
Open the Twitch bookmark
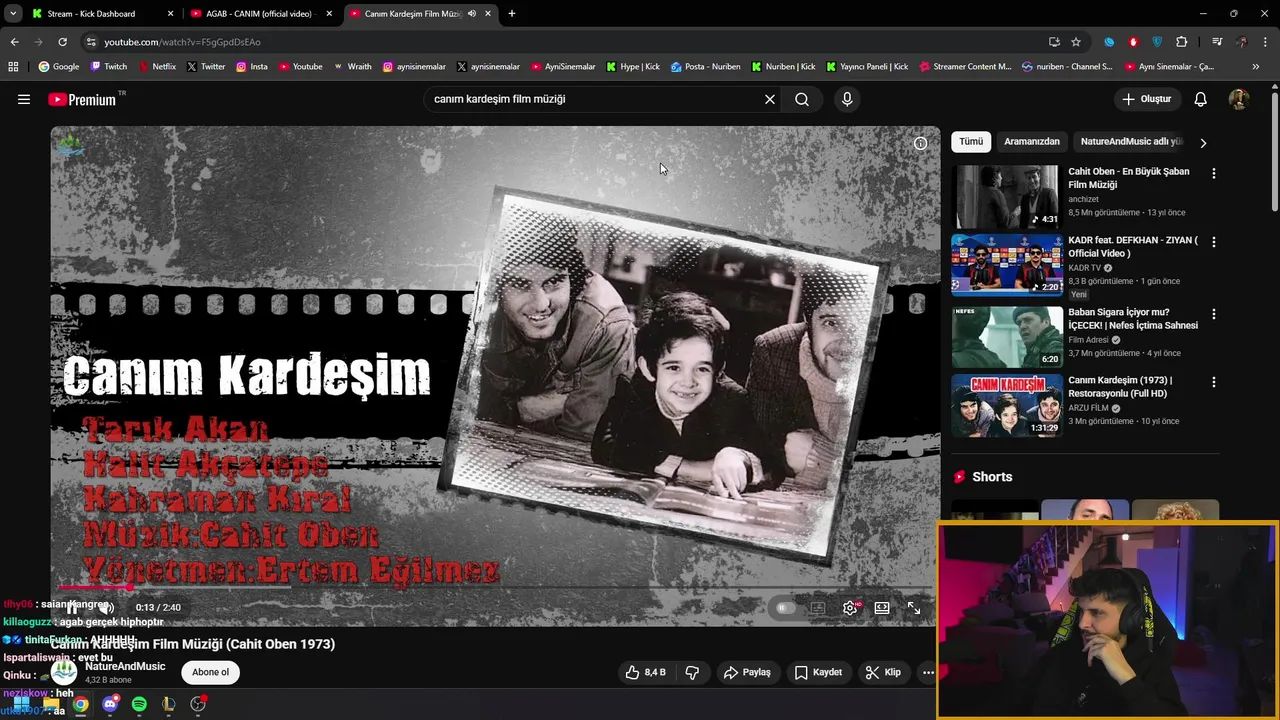coord(109,67)
